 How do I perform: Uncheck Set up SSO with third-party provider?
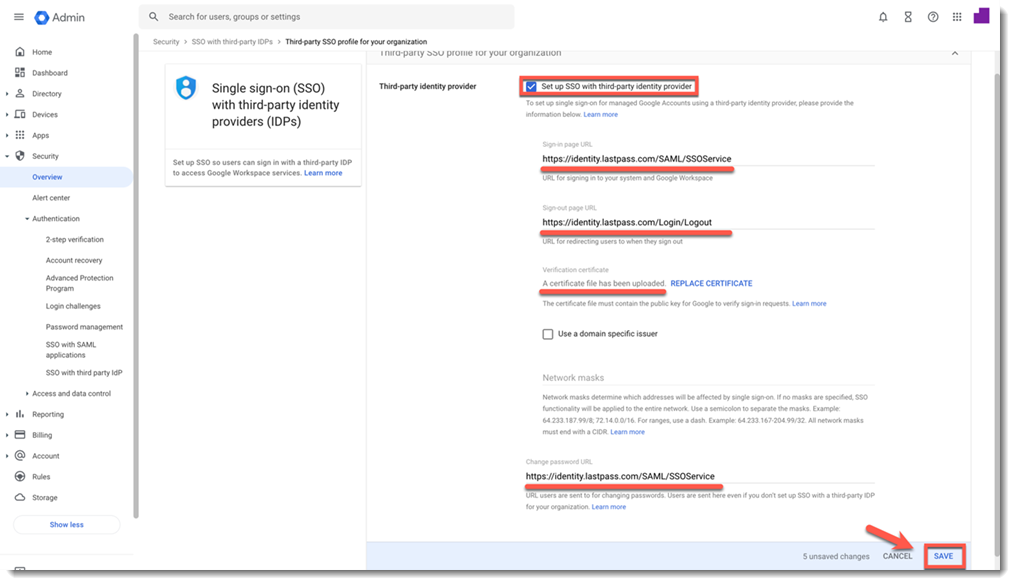click(531, 87)
